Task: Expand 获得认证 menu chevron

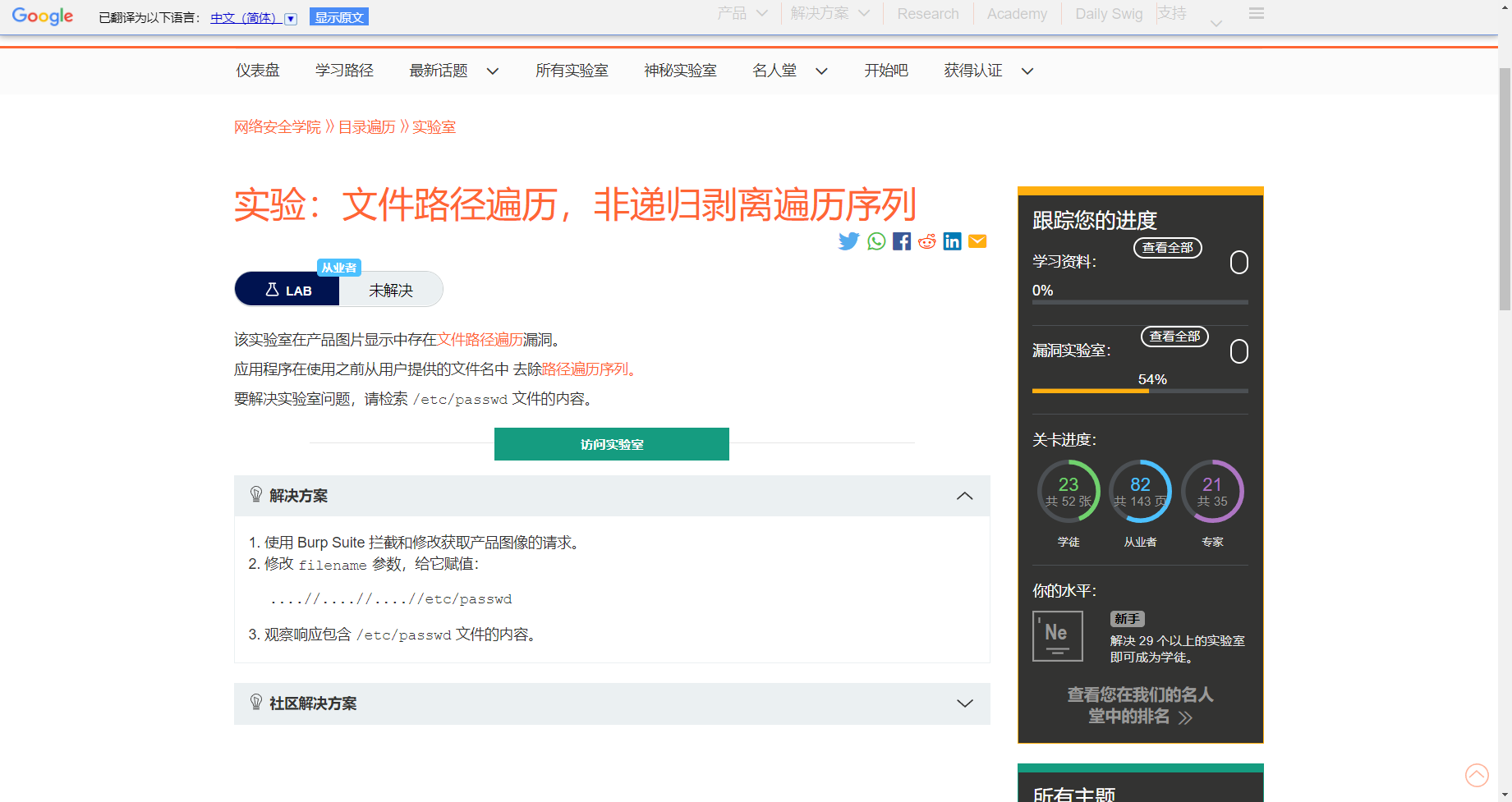Action: coord(1027,71)
